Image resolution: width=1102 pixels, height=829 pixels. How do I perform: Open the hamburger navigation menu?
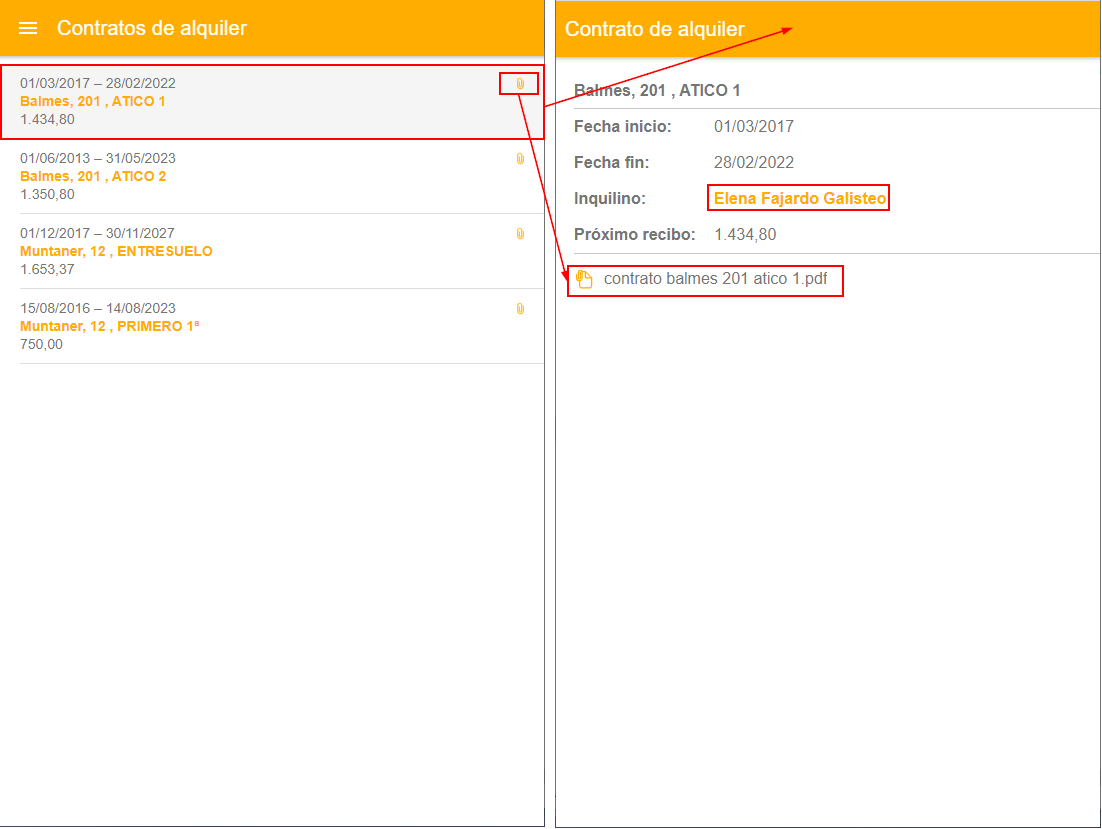[28, 28]
